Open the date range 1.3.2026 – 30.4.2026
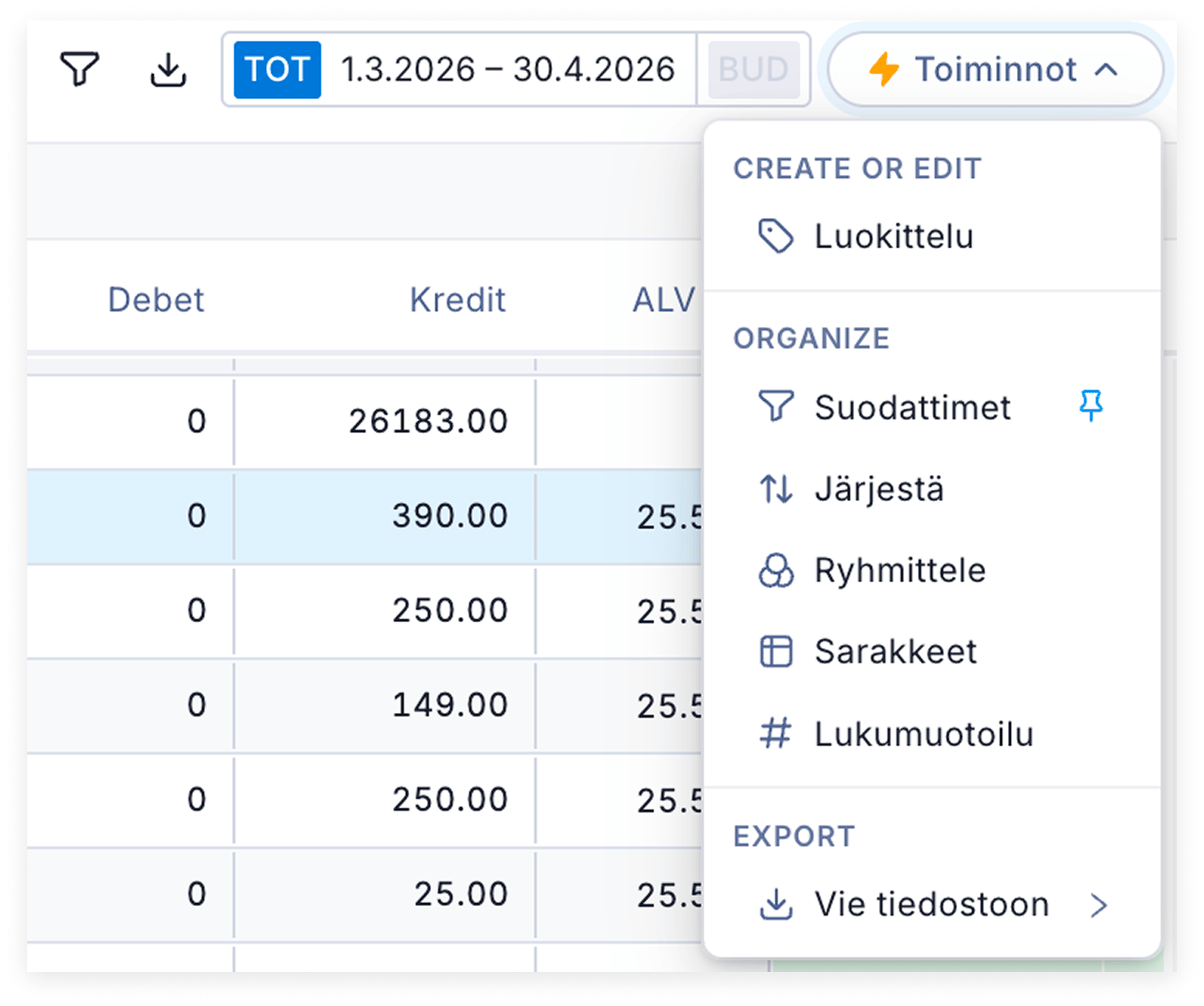The image size is (1204, 1006). [508, 70]
